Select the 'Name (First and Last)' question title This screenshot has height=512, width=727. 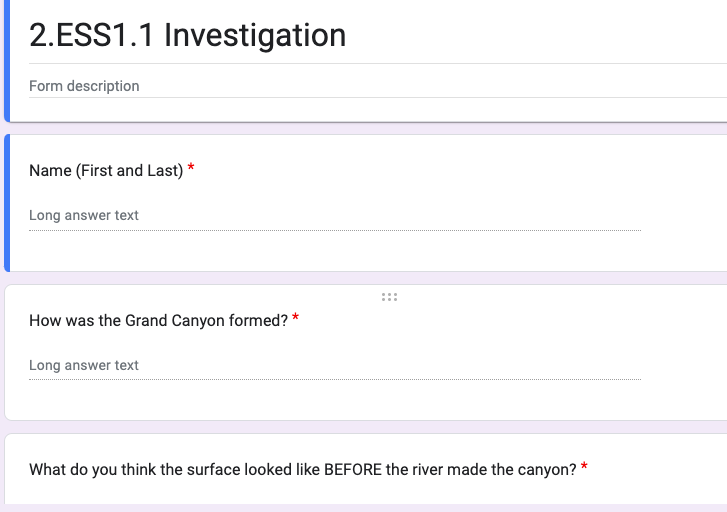tap(106, 170)
